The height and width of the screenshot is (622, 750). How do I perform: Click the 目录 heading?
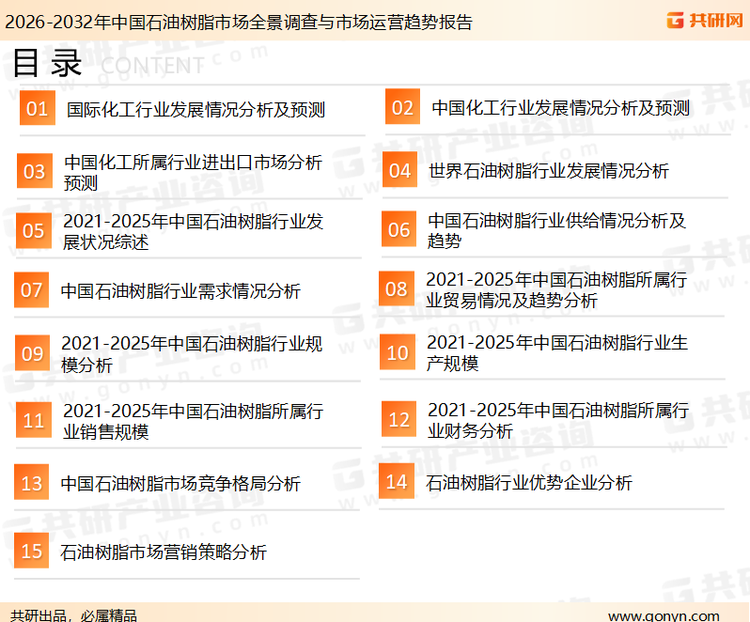[x=47, y=63]
